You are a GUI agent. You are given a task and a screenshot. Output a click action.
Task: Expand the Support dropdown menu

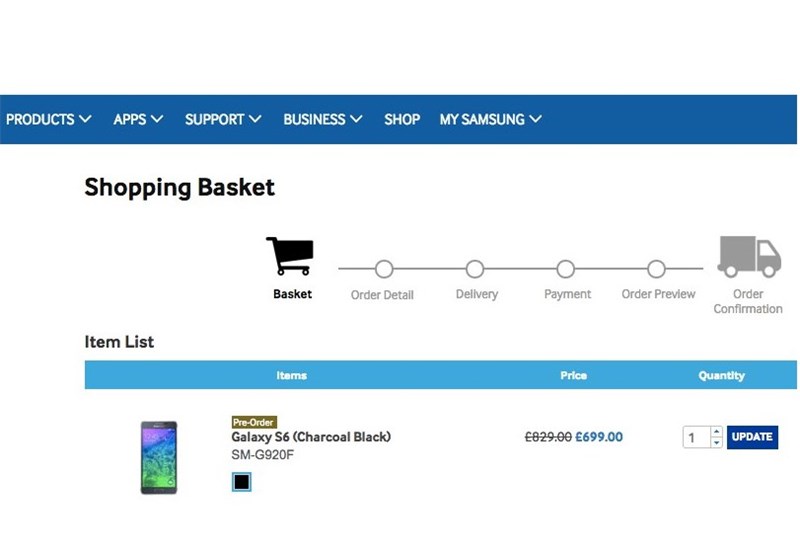[x=223, y=119]
